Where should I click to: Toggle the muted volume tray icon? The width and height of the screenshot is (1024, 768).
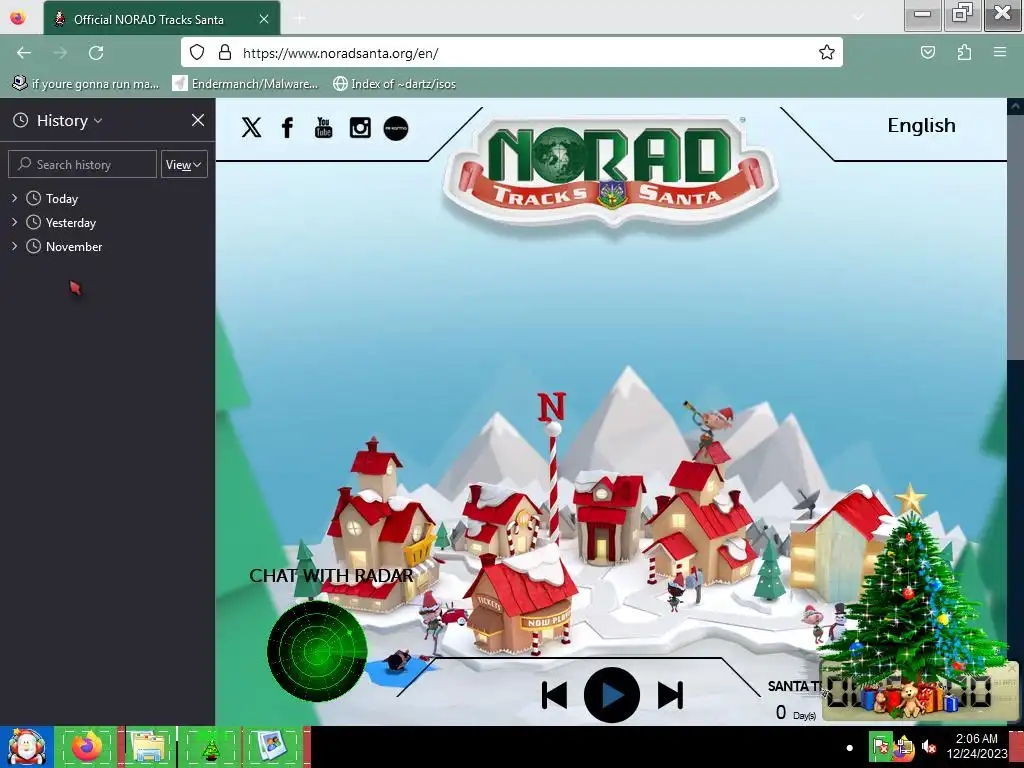(928, 746)
